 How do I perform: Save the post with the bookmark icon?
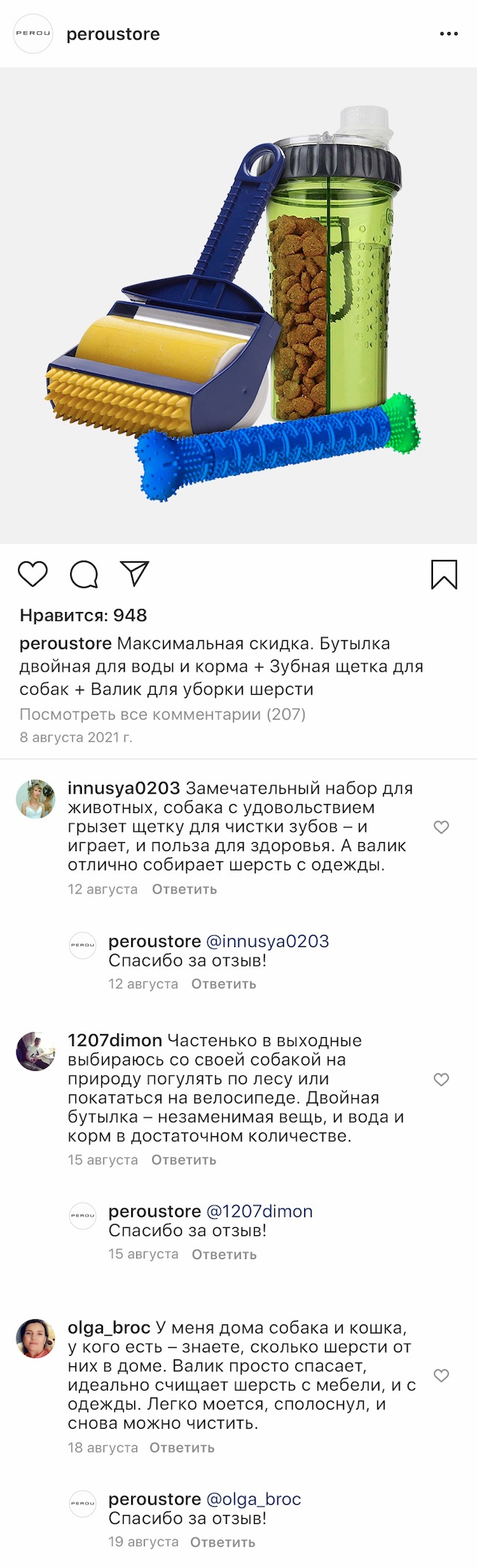(x=444, y=575)
